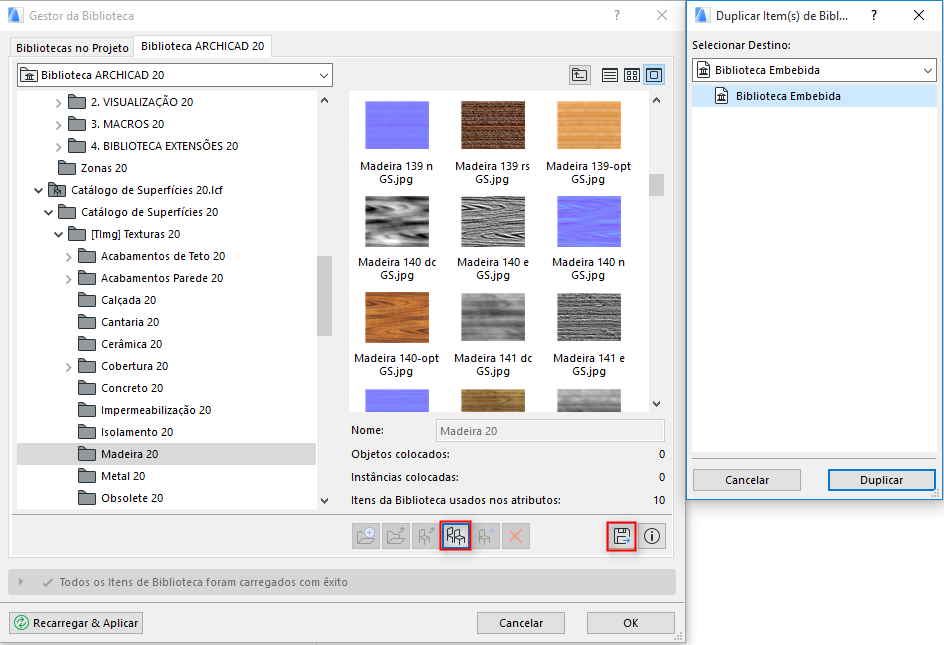Click thumbnail pane scroll down arrow
The width and height of the screenshot is (944, 645).
656,404
